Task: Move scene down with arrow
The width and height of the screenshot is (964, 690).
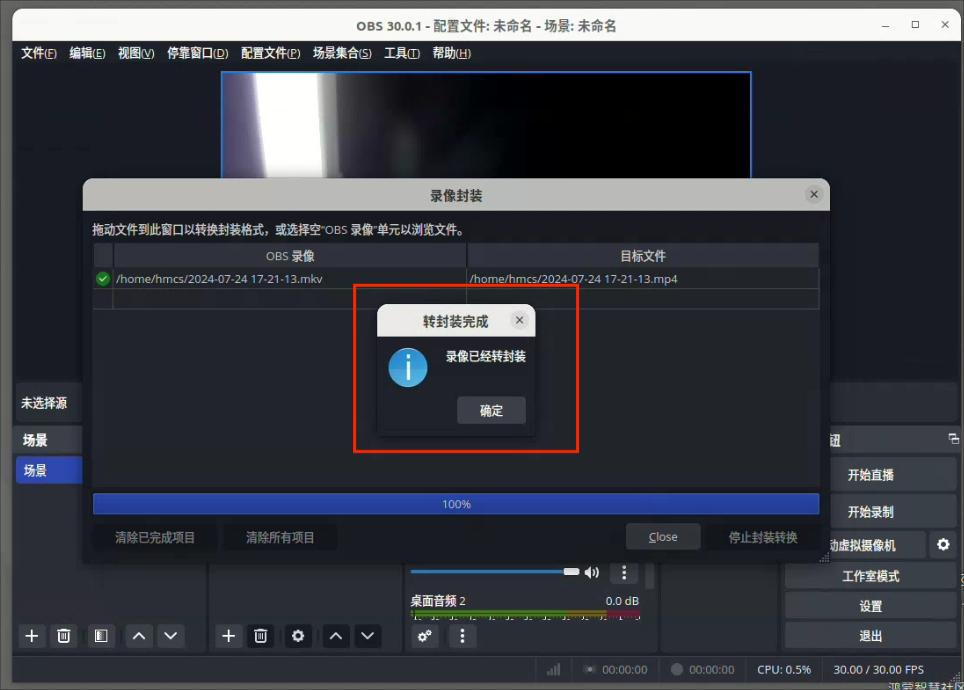Action: [x=171, y=636]
